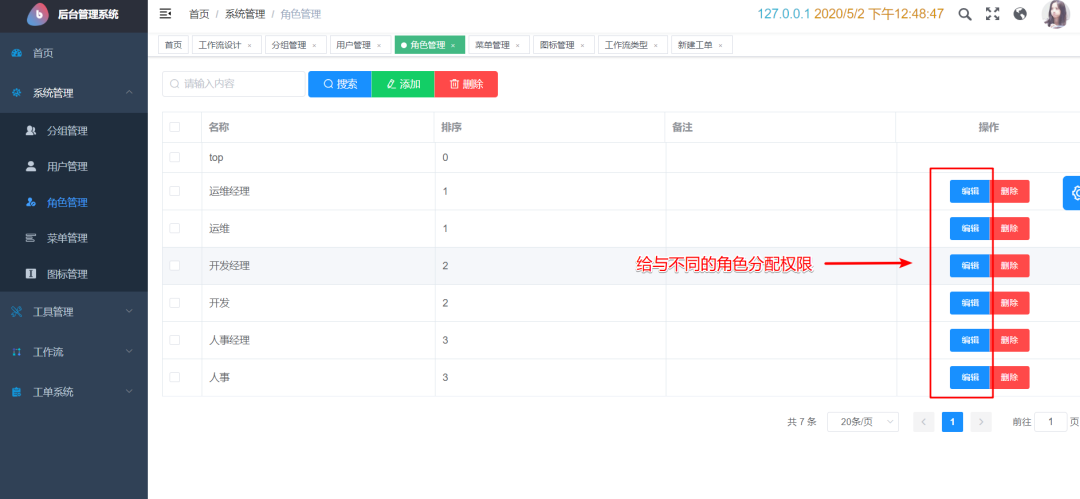Screen dimensions: 1080x499
Task: Close the 分组管理 tab
Action: pos(315,45)
